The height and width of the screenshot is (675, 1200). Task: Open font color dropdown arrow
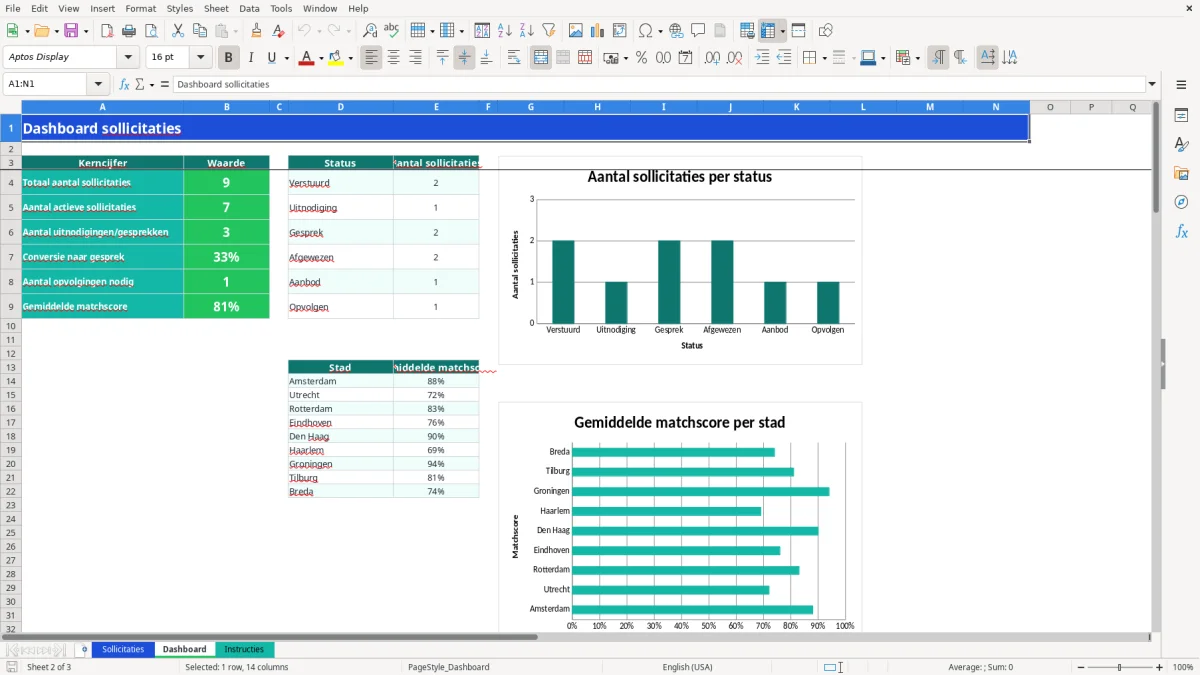[x=319, y=58]
